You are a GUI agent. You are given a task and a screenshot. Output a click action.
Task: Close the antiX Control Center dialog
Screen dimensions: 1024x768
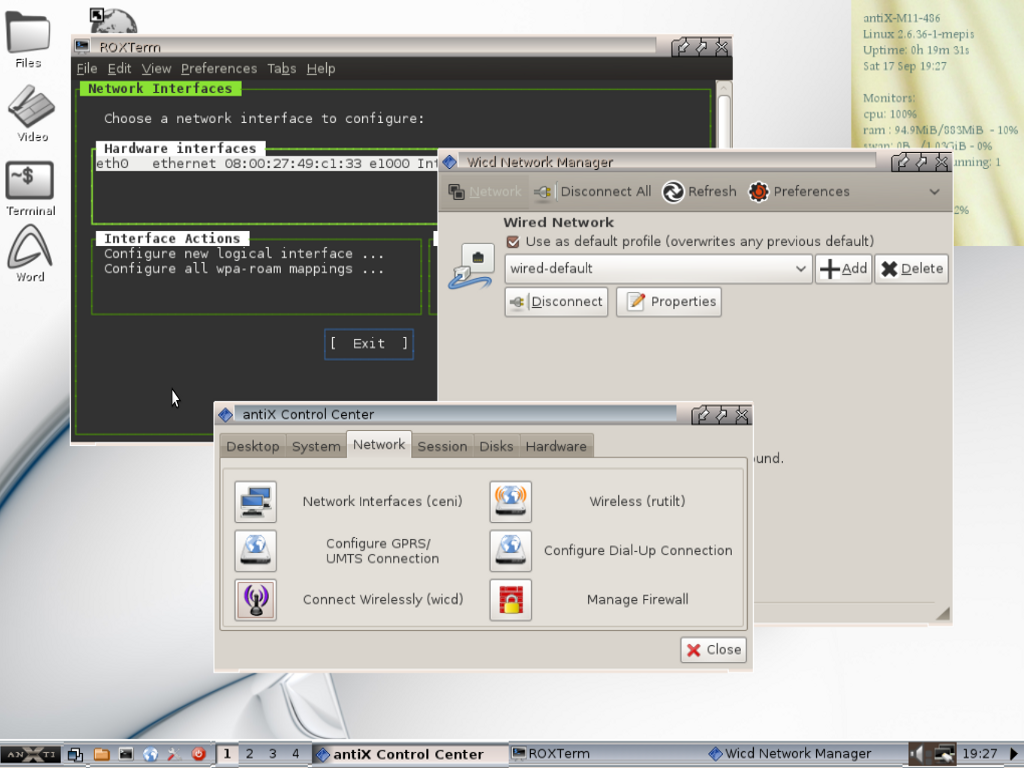pyautogui.click(x=713, y=650)
